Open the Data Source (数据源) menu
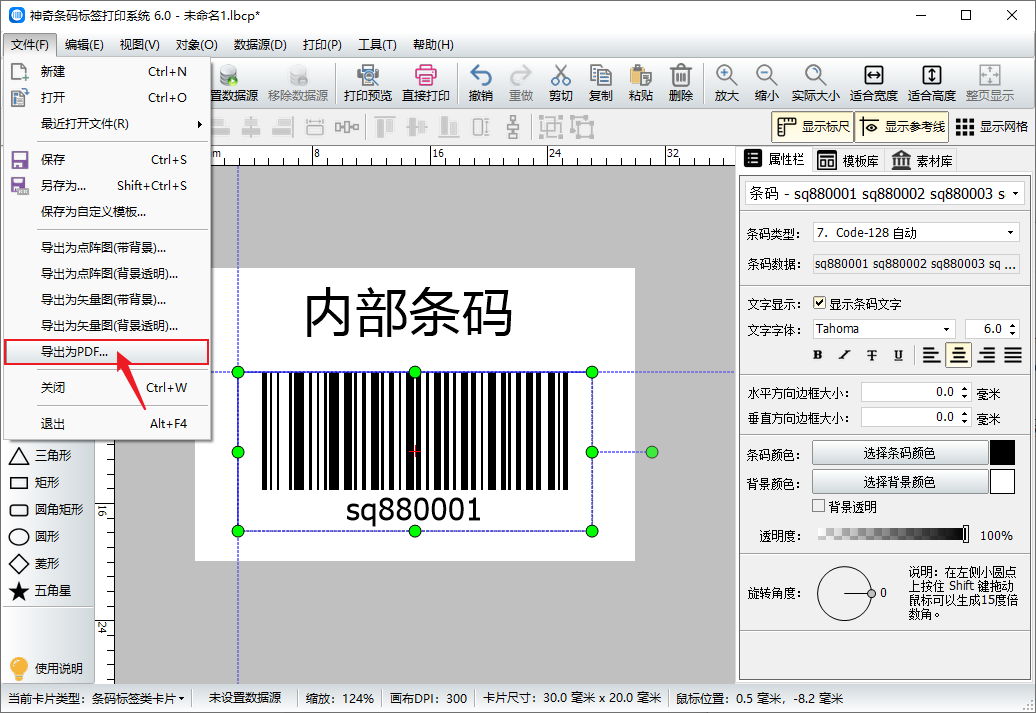The height and width of the screenshot is (713, 1036). point(260,45)
